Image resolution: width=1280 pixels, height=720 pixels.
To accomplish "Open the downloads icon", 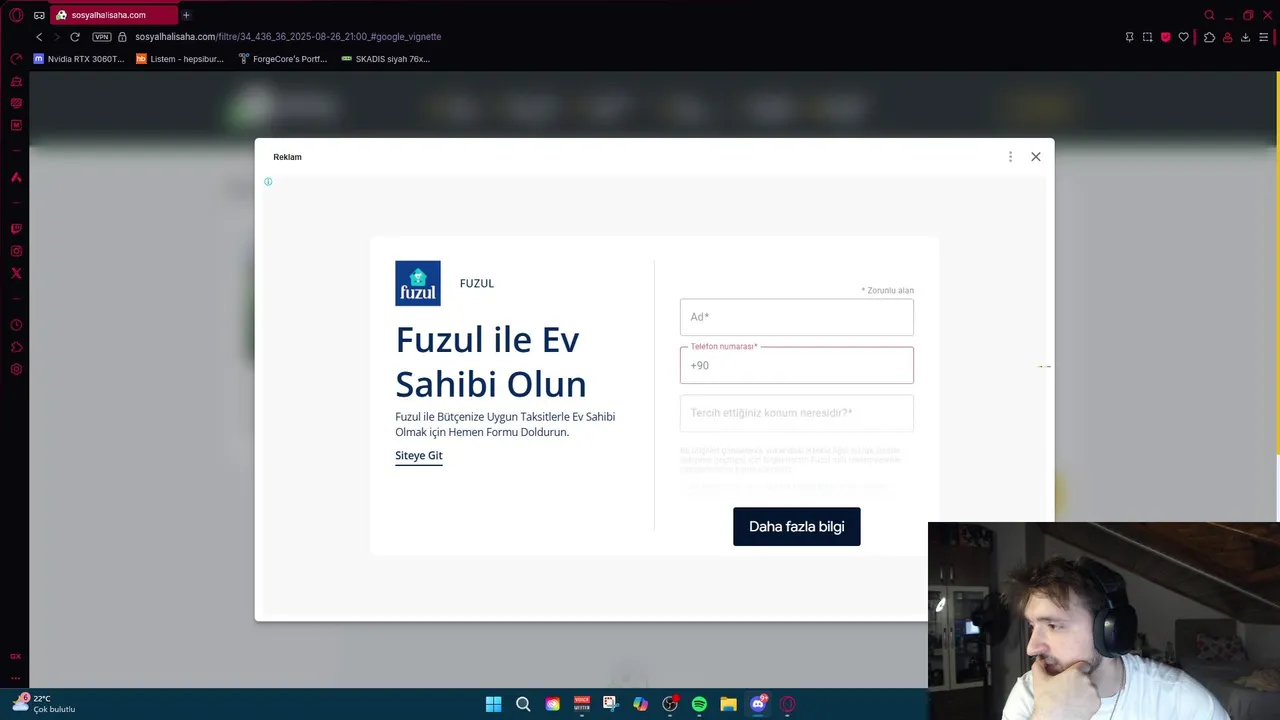I will tap(1245, 37).
